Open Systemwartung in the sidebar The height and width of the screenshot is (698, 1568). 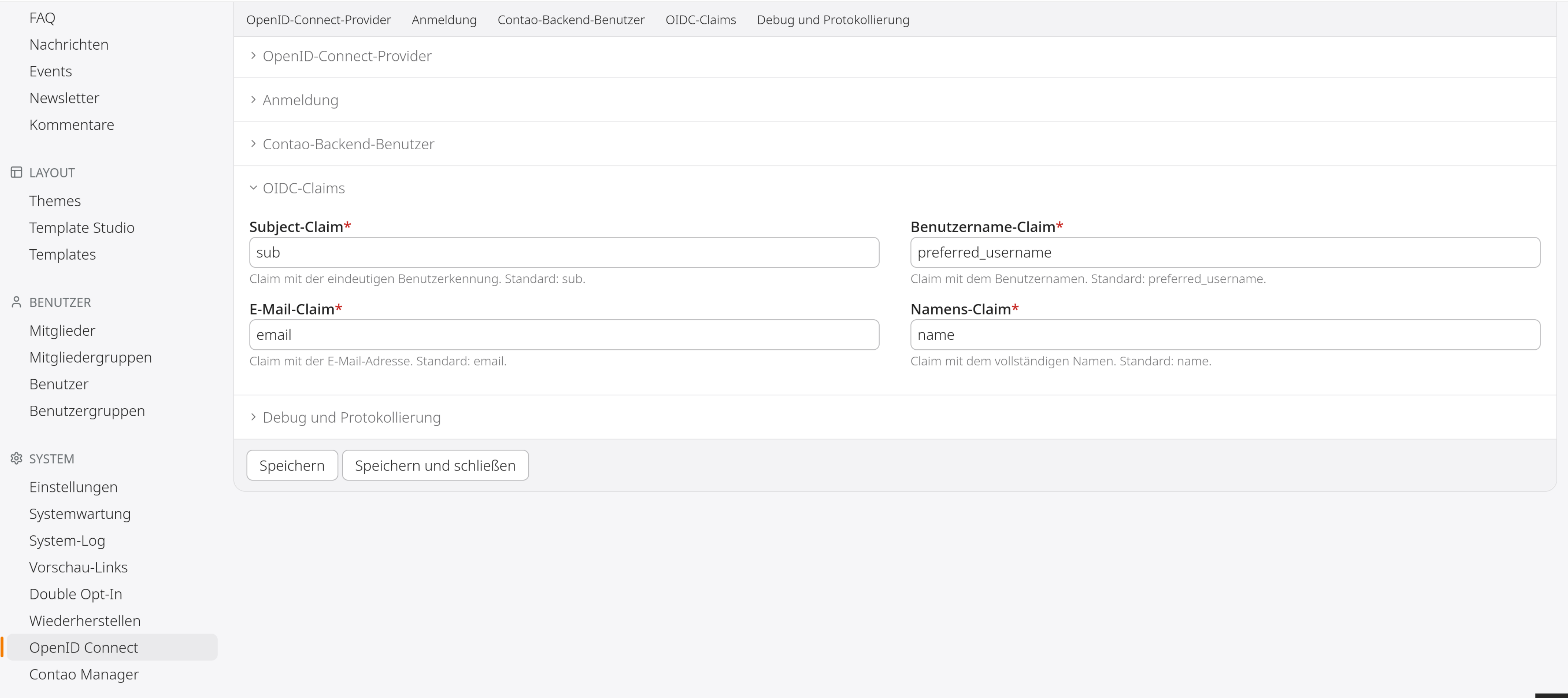80,513
